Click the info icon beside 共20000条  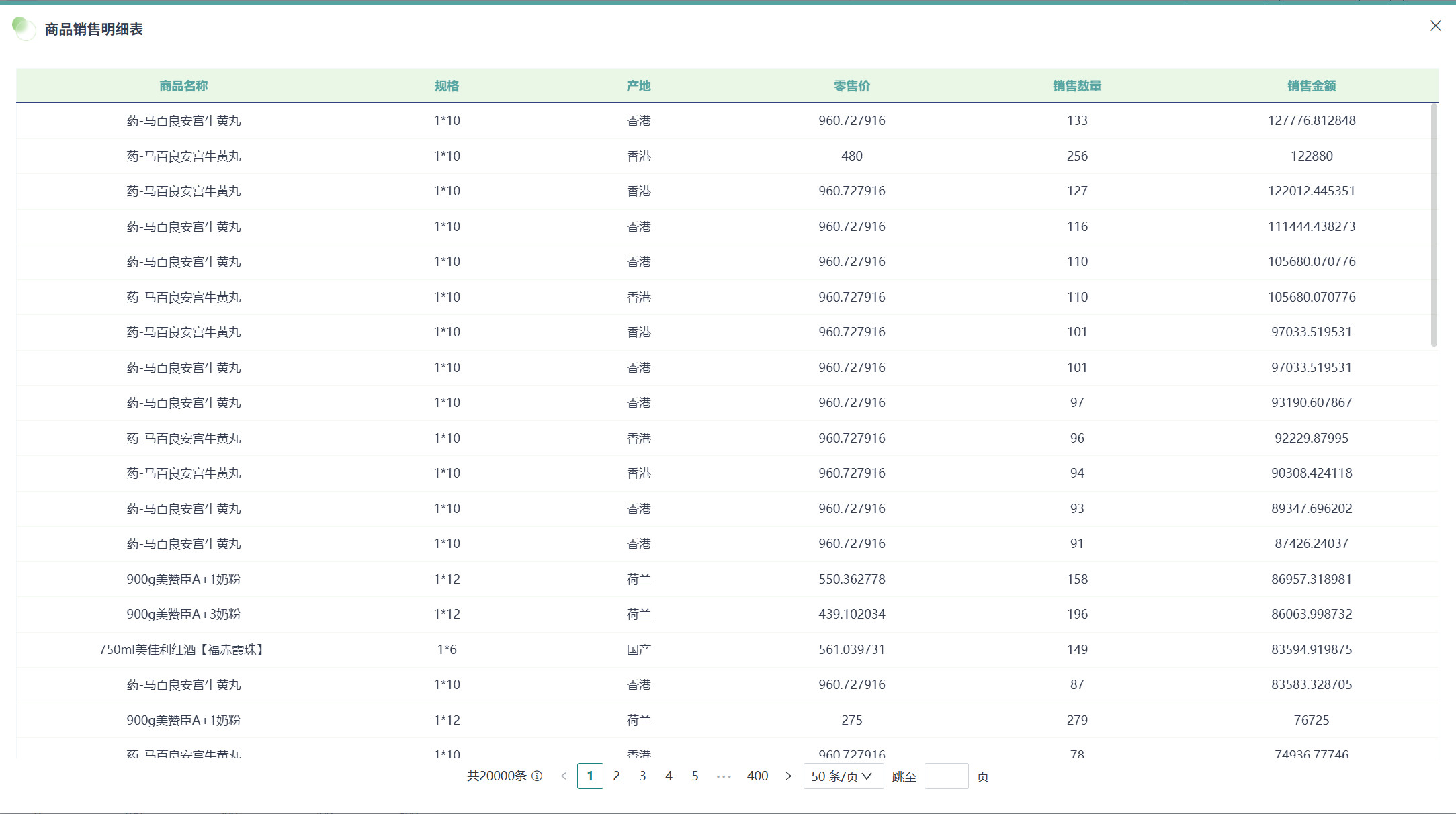point(537,776)
